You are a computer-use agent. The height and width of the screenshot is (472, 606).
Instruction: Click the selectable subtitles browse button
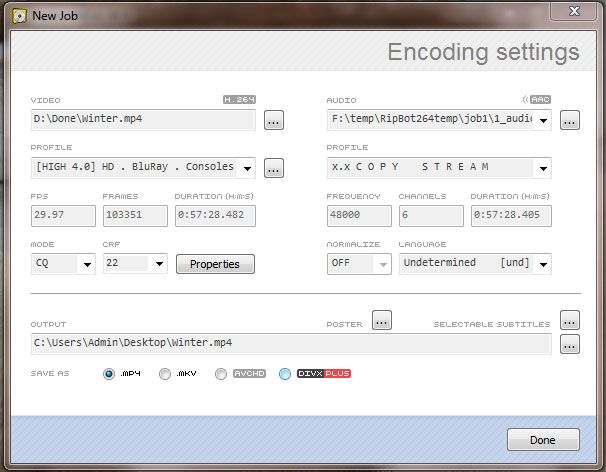(x=570, y=321)
